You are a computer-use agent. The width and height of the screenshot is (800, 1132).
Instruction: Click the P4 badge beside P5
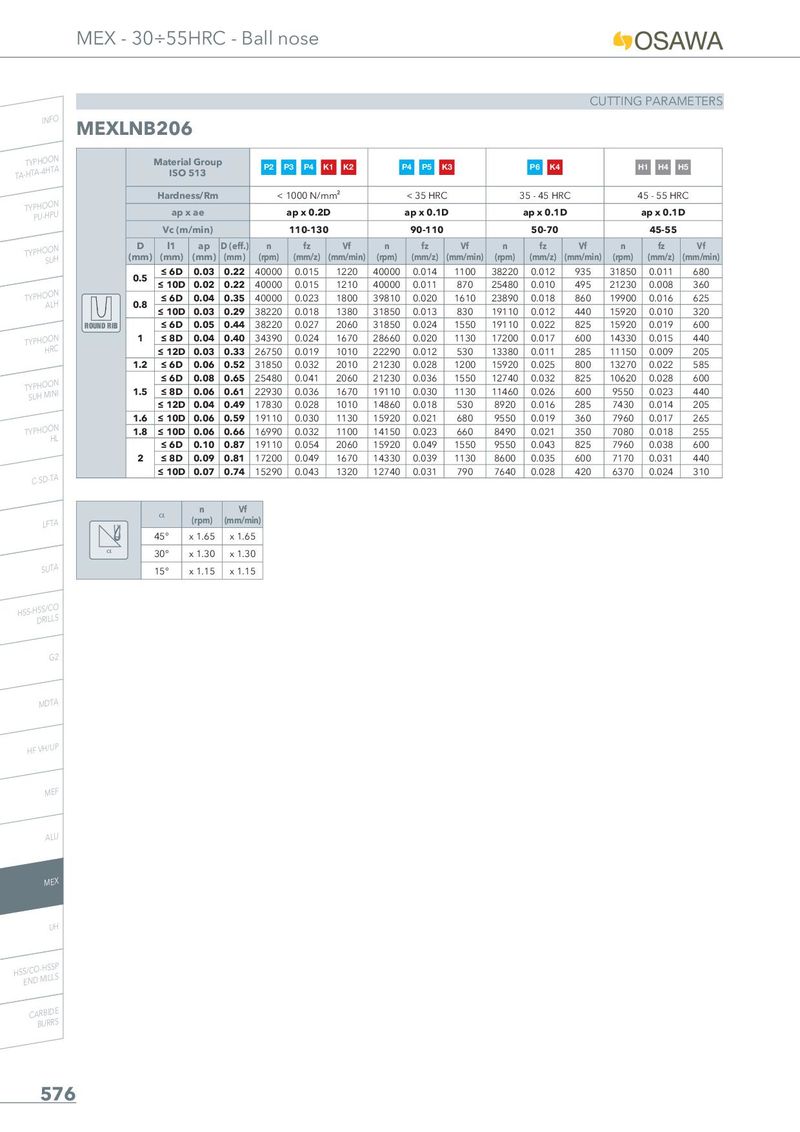pos(406,167)
